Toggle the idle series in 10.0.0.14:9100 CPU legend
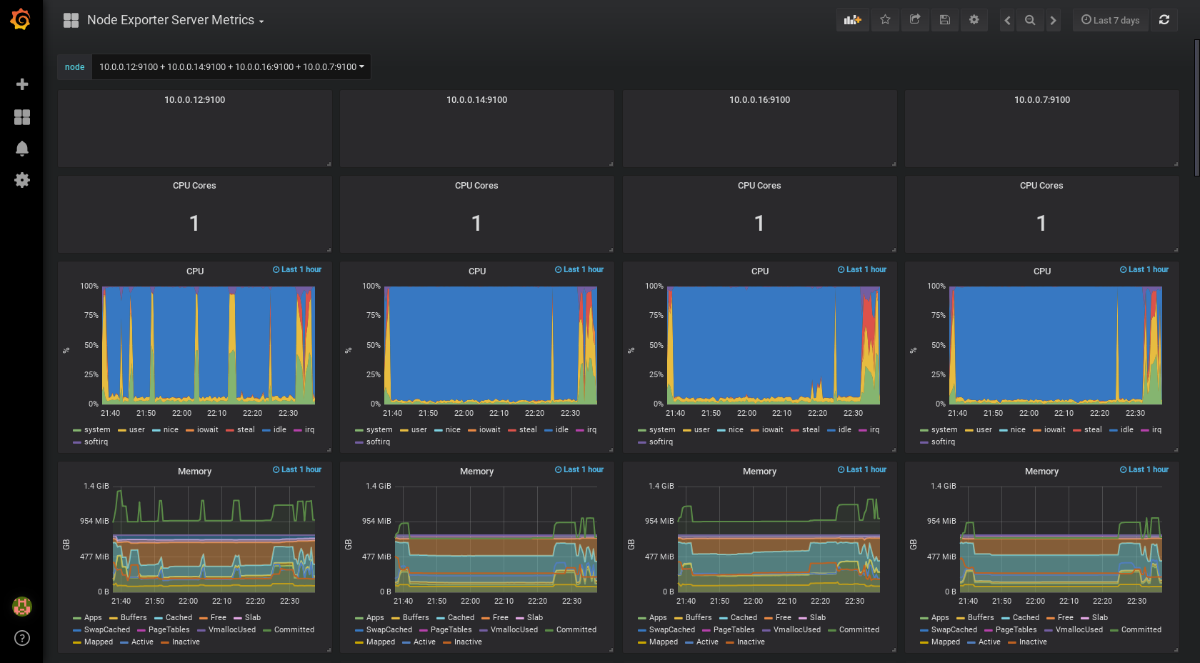1200x663 pixels. (x=562, y=430)
